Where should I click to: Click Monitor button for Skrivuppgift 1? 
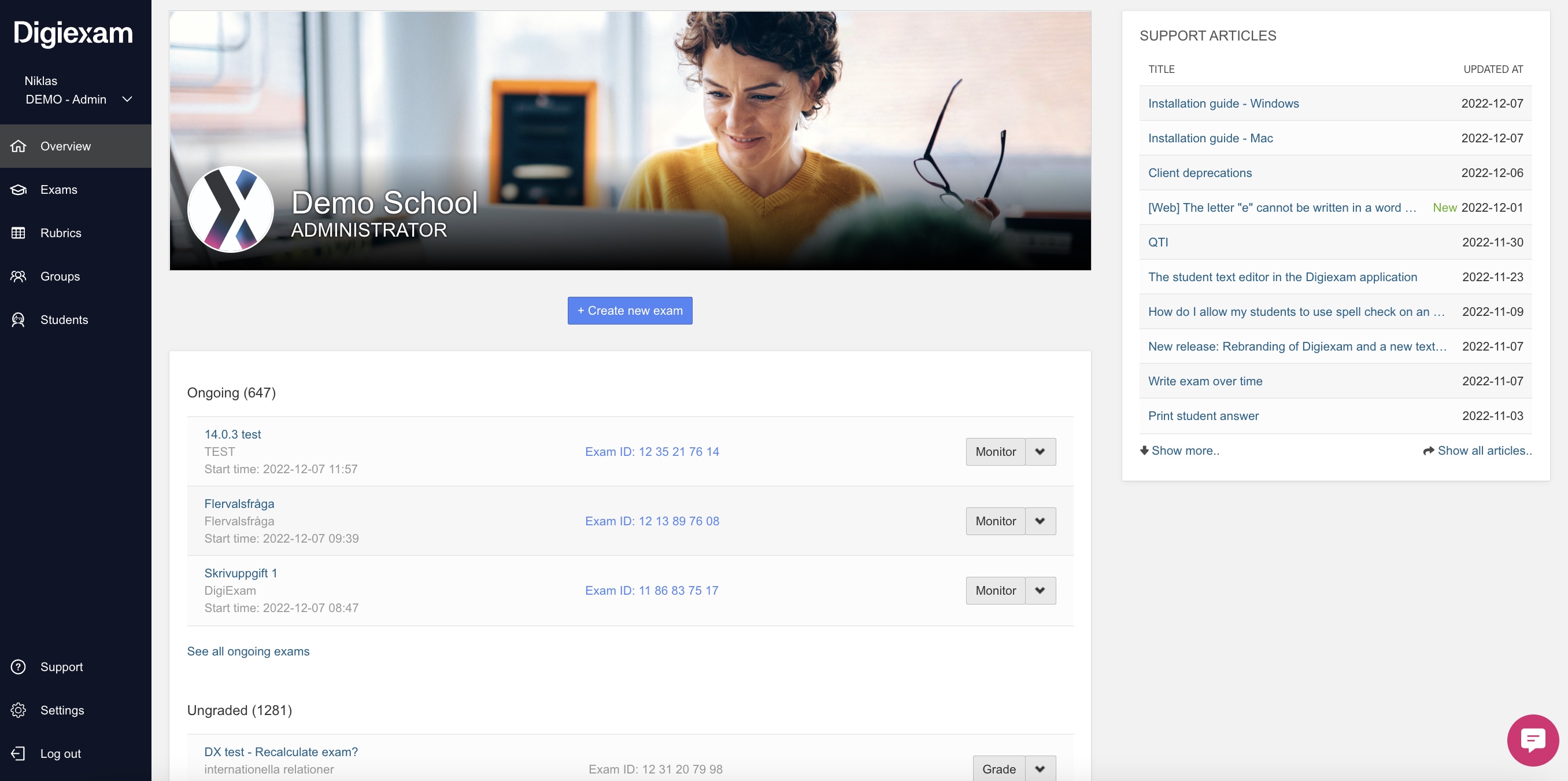(x=995, y=590)
